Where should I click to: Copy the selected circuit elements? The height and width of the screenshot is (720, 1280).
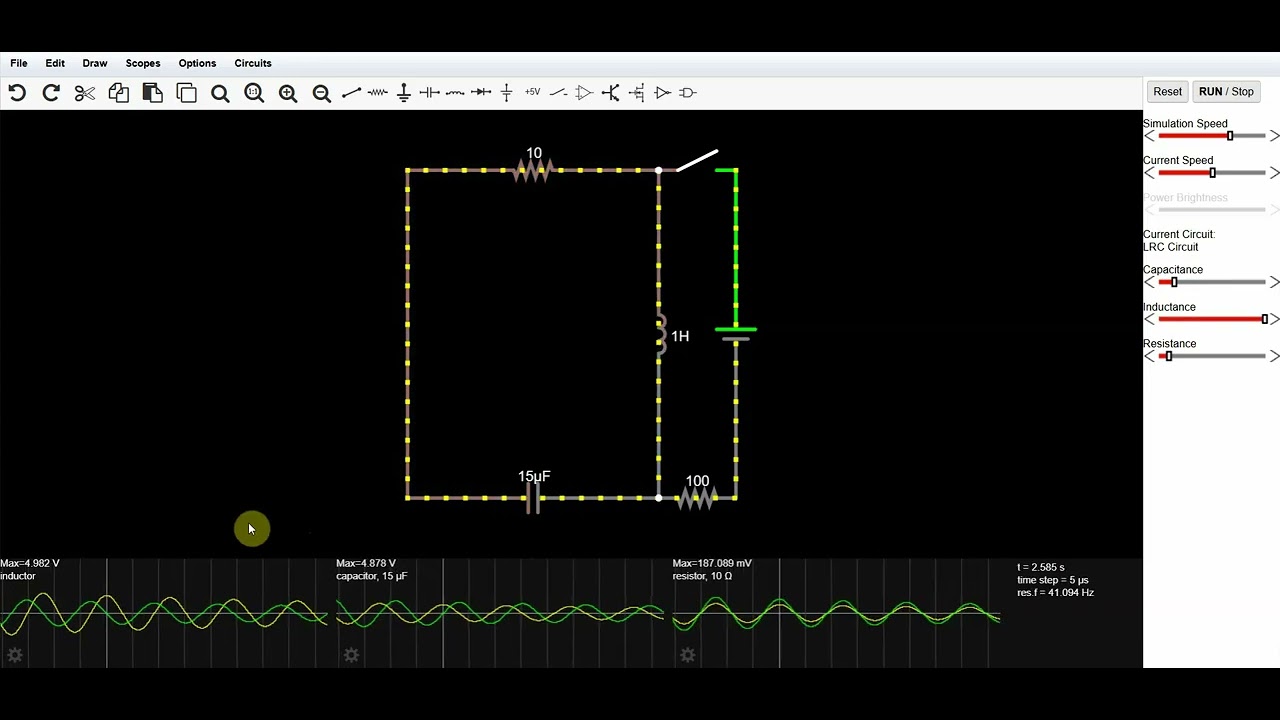tap(119, 93)
